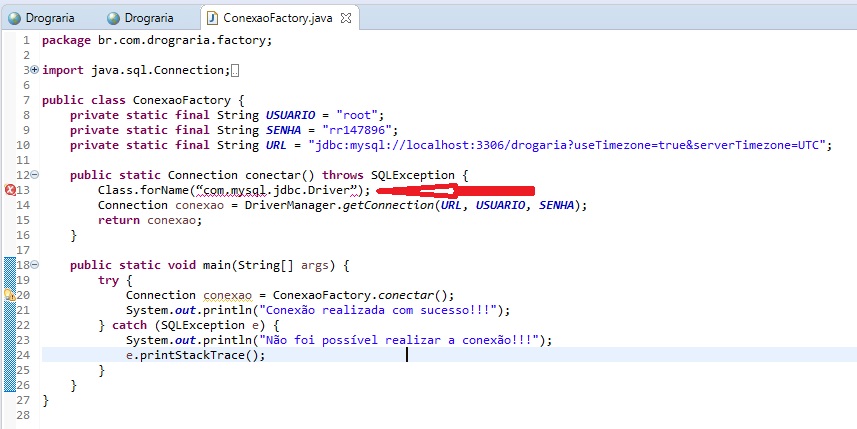Click DriverManager on line 14
857x429 pixels.
click(x=290, y=205)
